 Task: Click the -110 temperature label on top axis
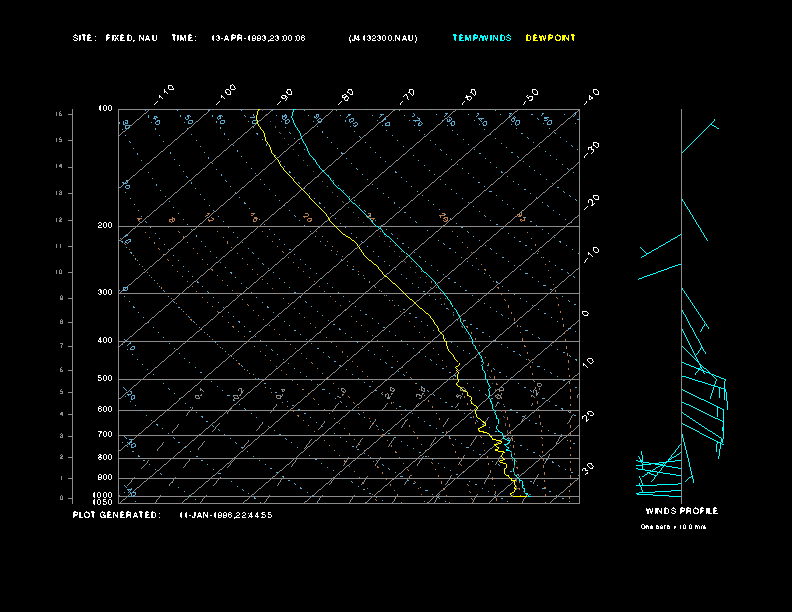pos(165,93)
